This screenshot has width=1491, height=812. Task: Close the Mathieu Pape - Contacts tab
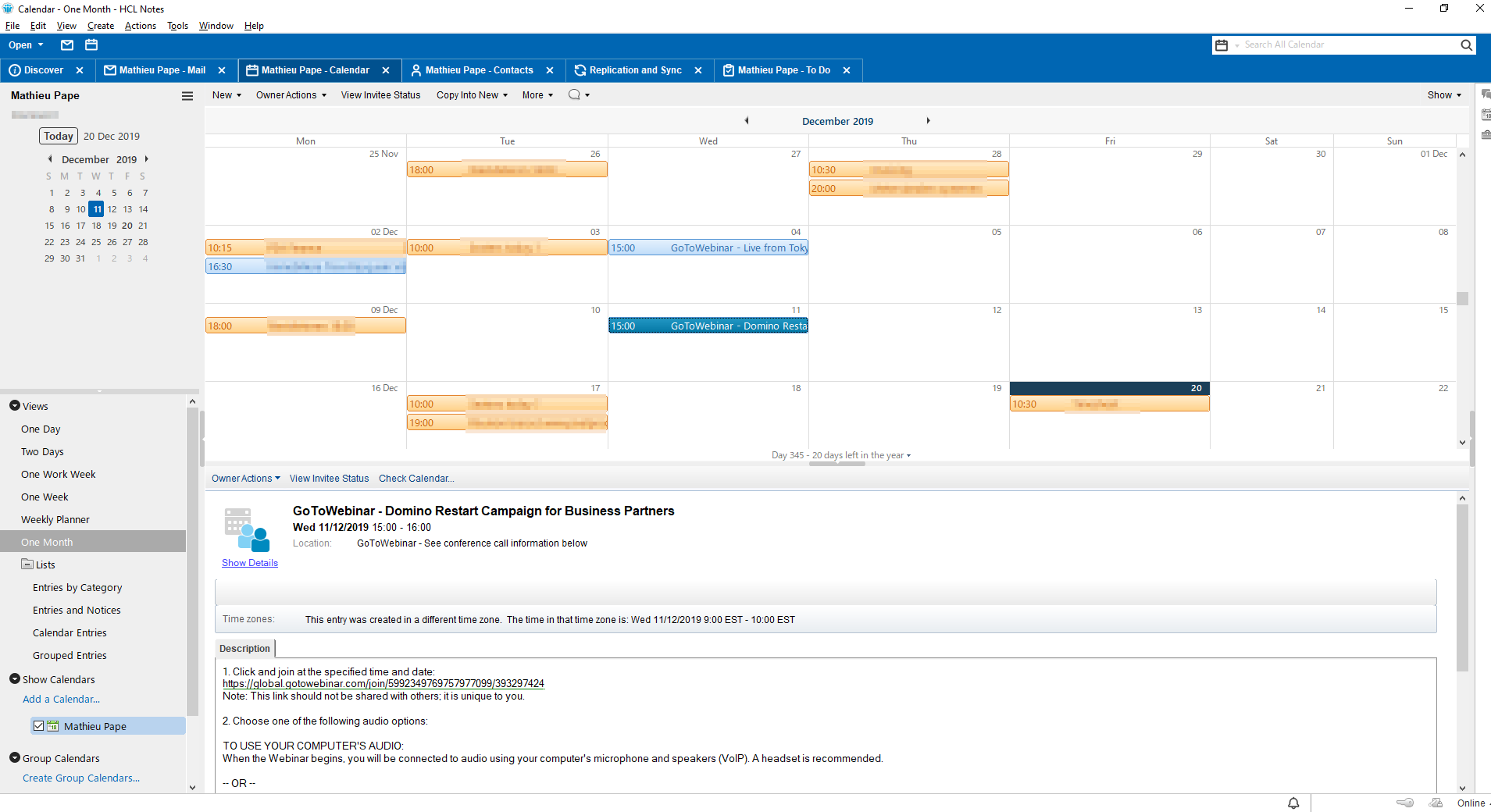pos(550,70)
